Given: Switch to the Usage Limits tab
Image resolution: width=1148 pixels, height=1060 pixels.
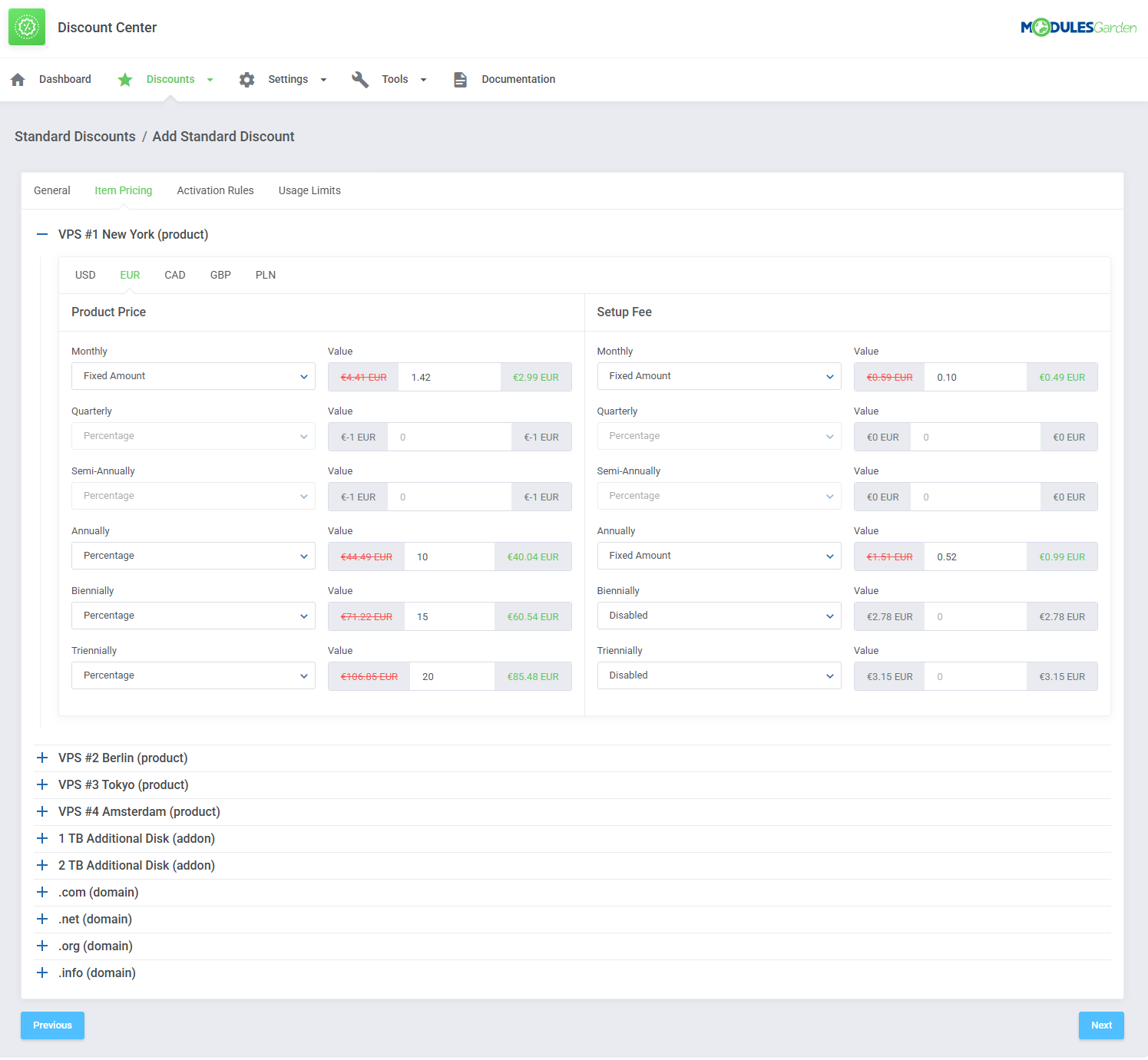Looking at the screenshot, I should tap(309, 190).
